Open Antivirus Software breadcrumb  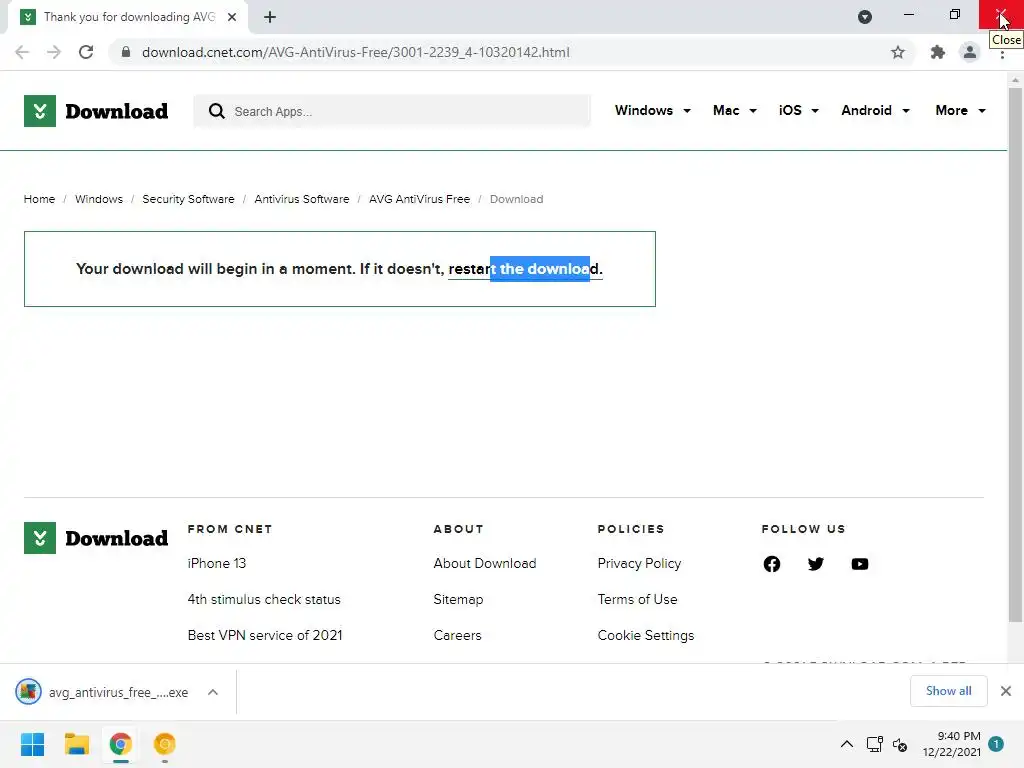pos(302,199)
